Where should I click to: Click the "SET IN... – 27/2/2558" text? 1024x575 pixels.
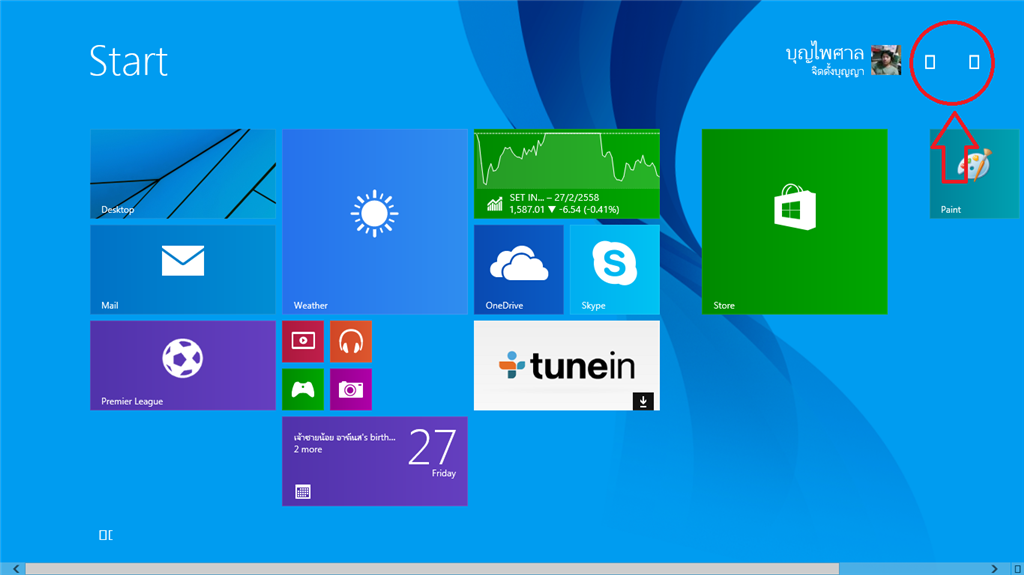tap(554, 197)
